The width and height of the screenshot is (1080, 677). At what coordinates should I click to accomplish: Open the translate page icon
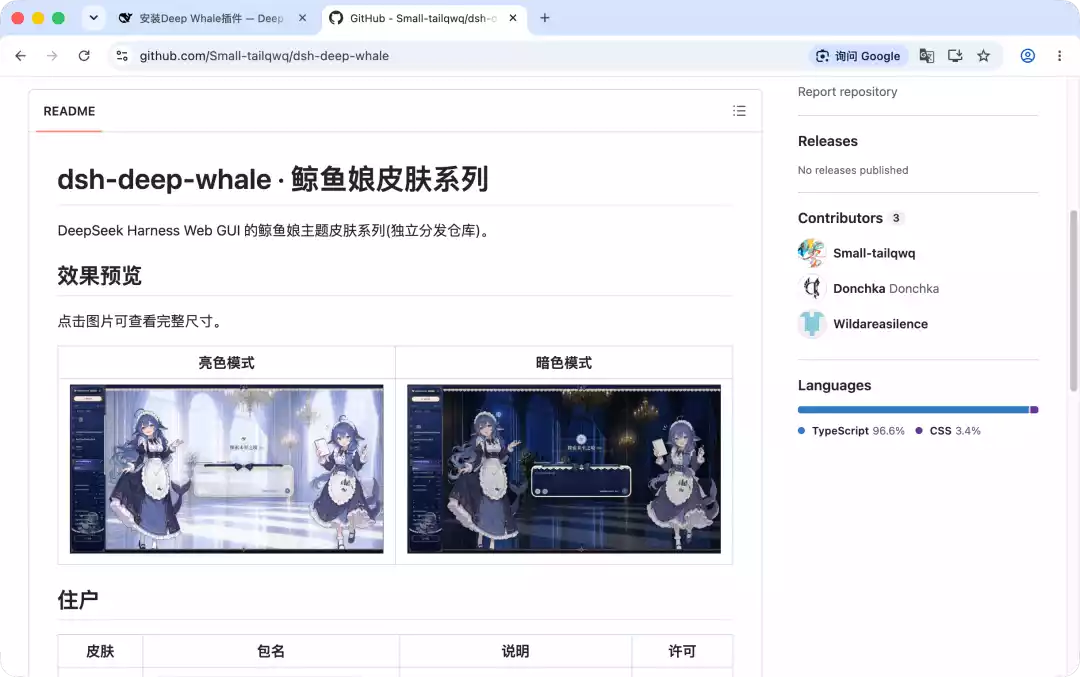(x=926, y=56)
